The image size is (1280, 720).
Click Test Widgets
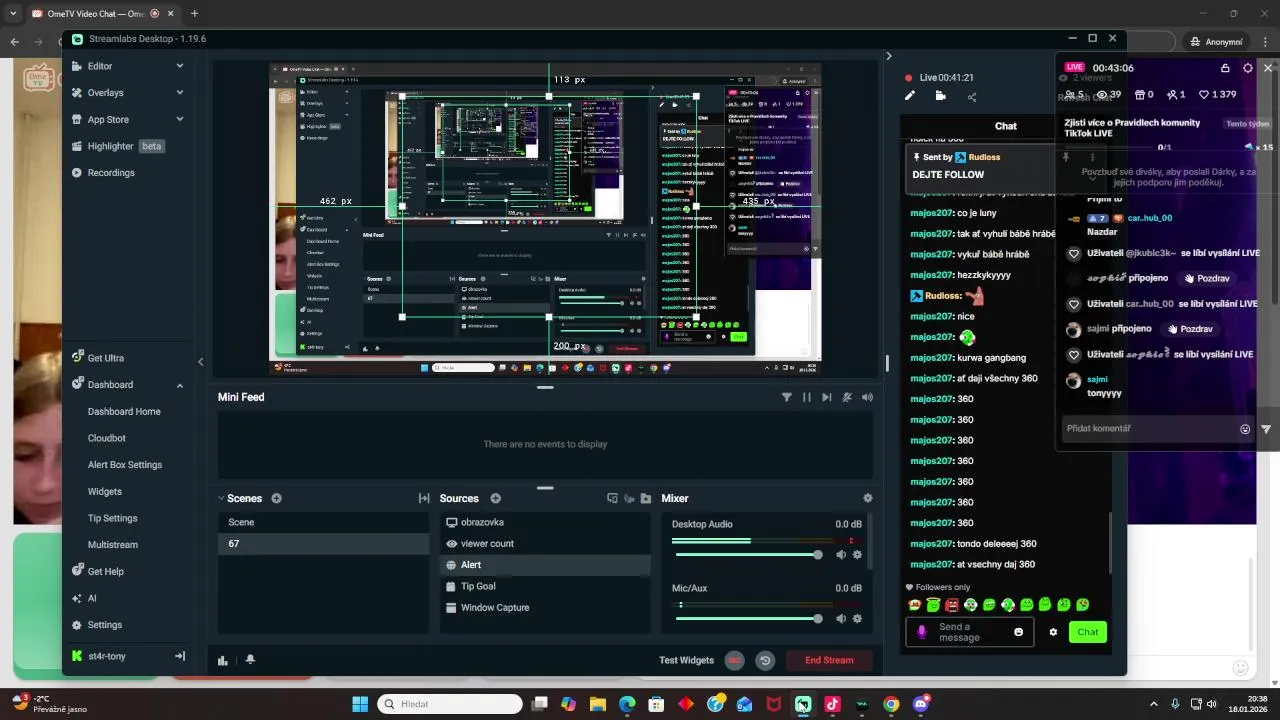coord(686,660)
